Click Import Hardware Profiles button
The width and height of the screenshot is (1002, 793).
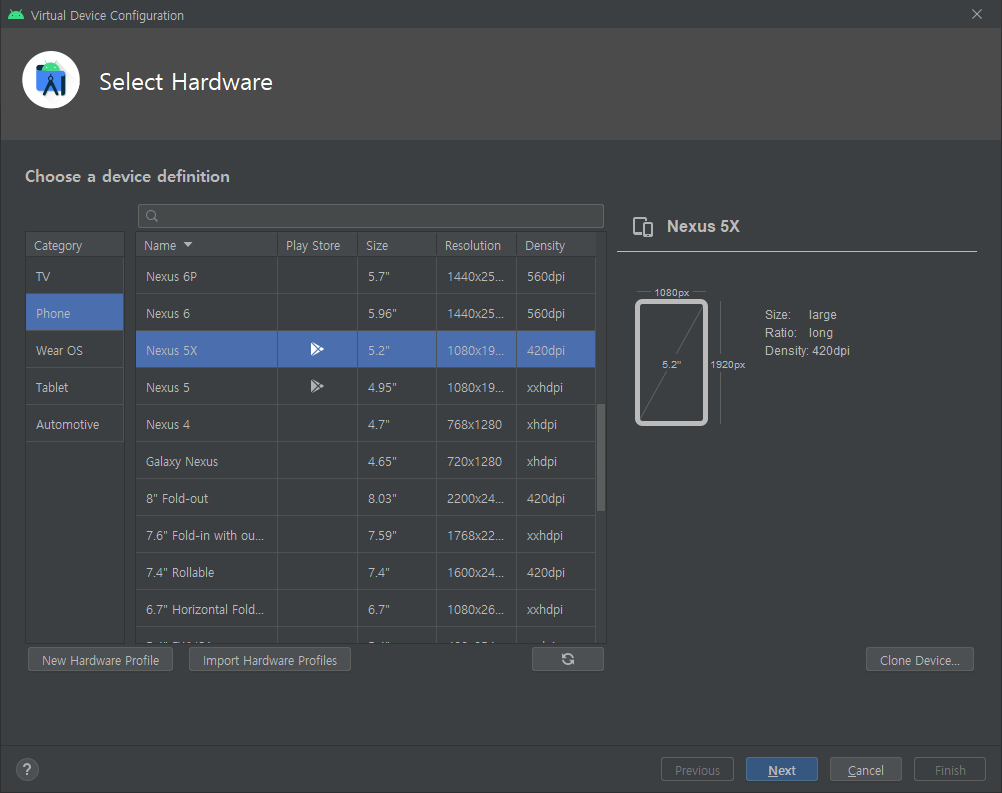270,660
